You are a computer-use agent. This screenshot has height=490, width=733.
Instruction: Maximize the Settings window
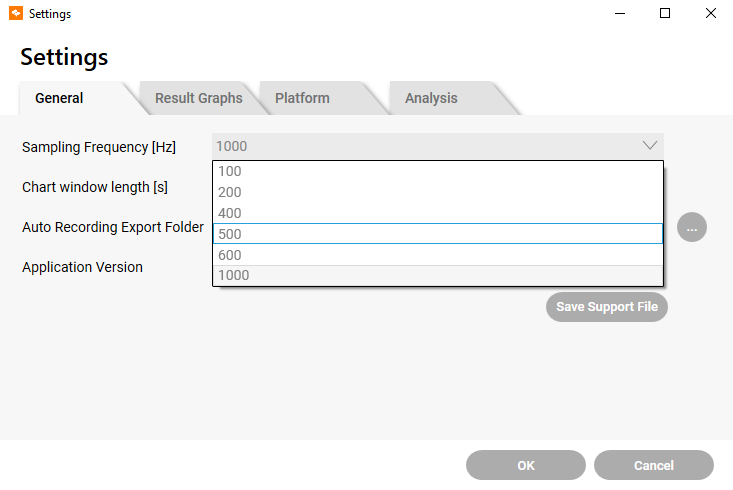pyautogui.click(x=665, y=13)
